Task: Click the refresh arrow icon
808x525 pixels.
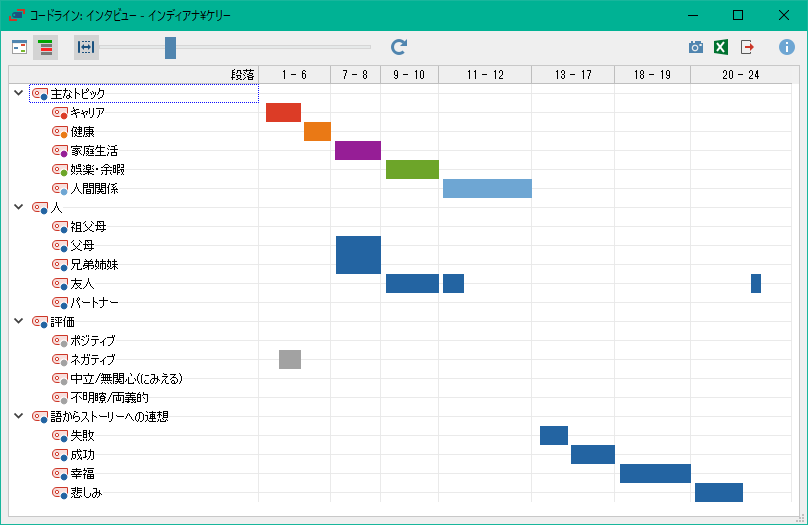Action: pyautogui.click(x=399, y=47)
